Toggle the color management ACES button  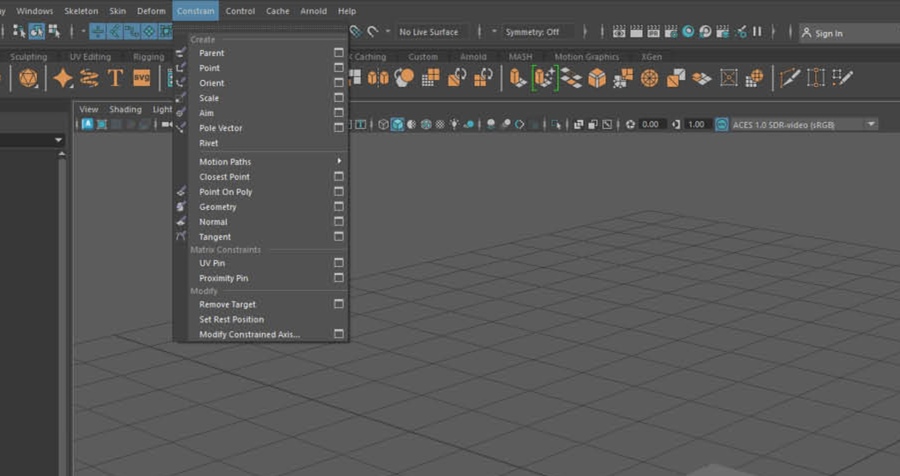[722, 124]
